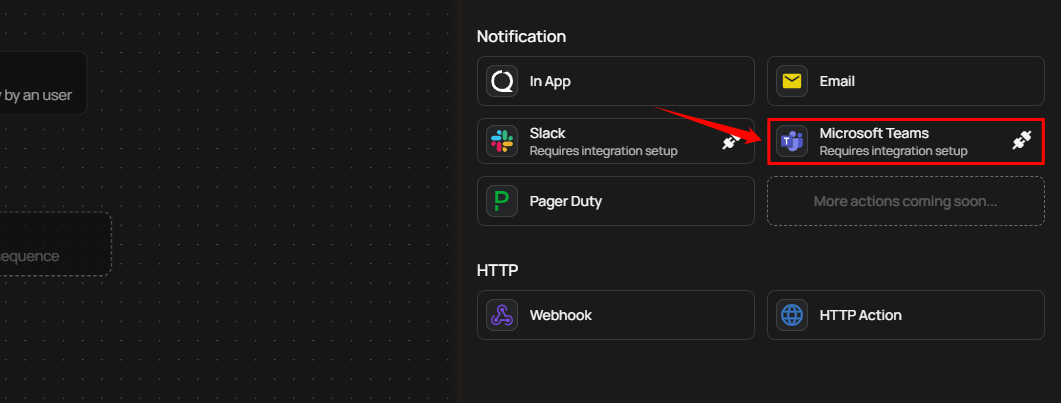Select the dashed sequence node on canvas
Screen dimensions: 1061x403
pos(50,244)
